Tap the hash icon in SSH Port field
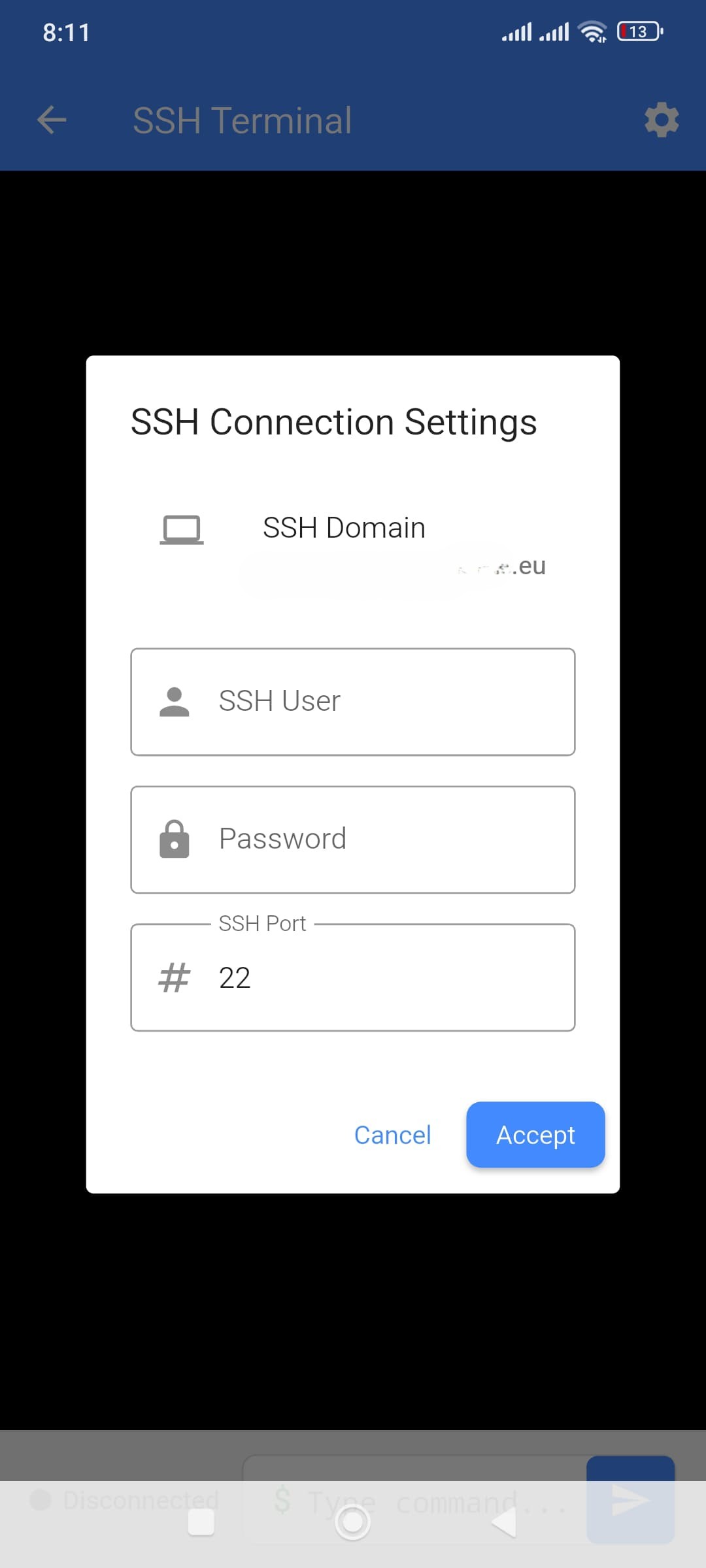This screenshot has height=1568, width=706. 175,977
